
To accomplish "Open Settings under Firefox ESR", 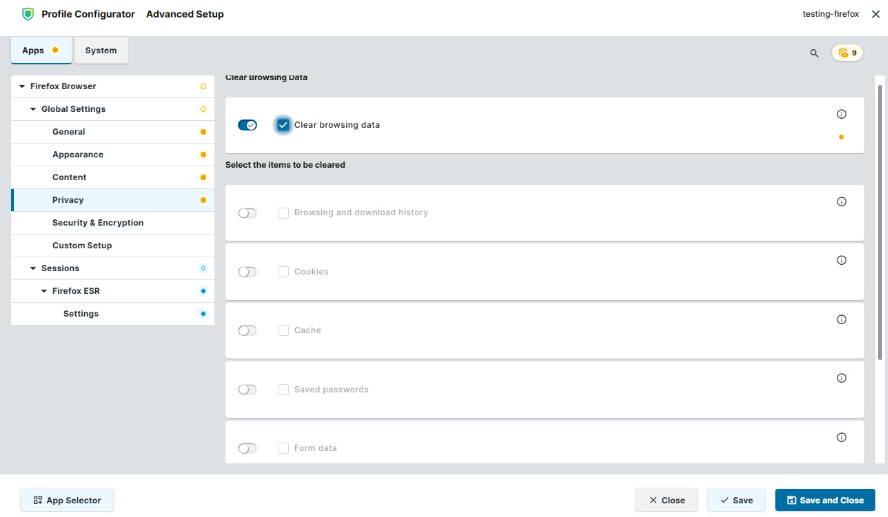I will [x=113, y=314].
